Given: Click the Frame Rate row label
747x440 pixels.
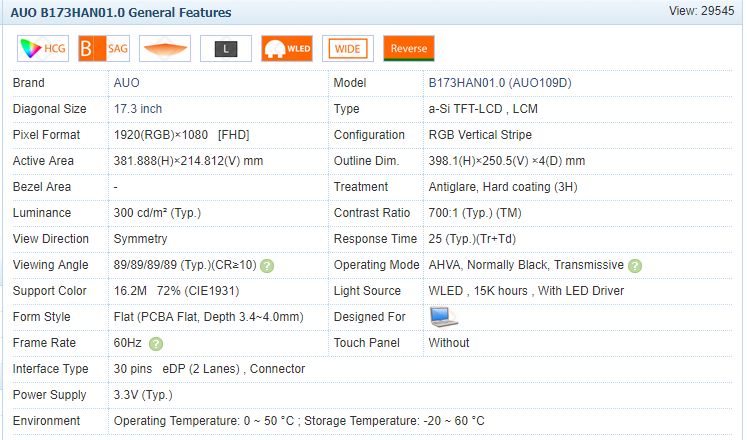Looking at the screenshot, I should tap(44, 343).
